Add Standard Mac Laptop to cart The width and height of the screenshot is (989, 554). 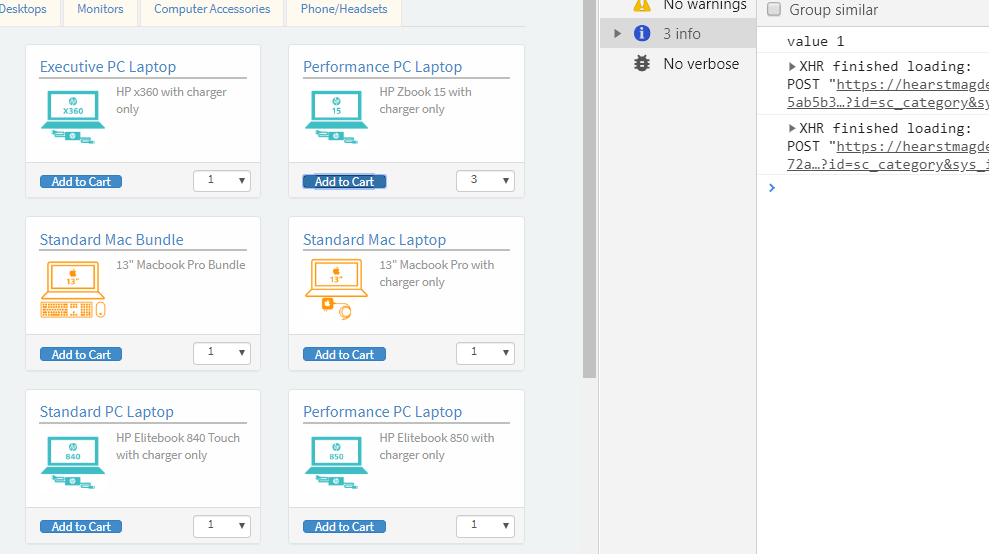pyautogui.click(x=344, y=355)
